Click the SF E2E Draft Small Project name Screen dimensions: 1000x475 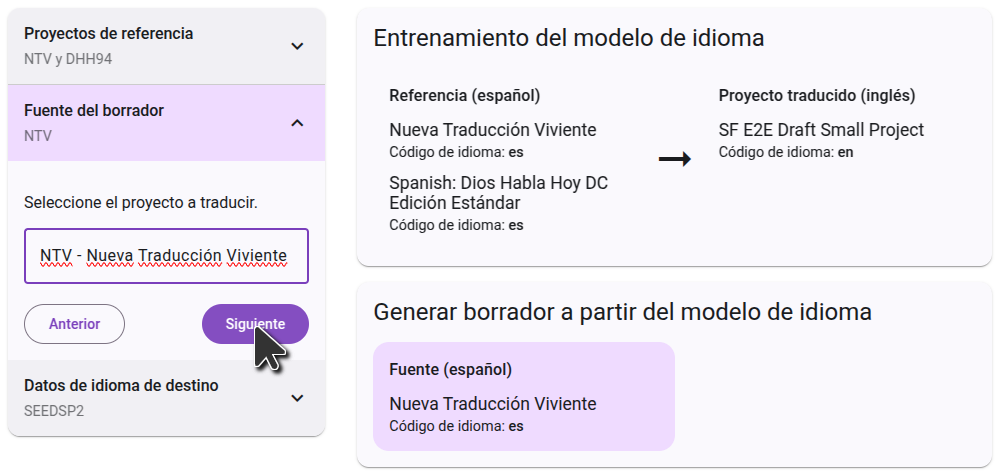tap(821, 130)
